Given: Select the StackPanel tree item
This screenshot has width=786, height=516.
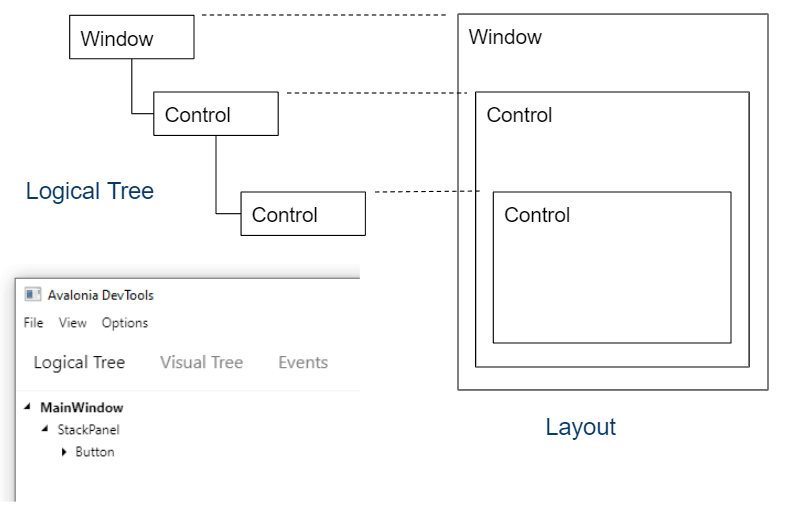Looking at the screenshot, I should [89, 430].
